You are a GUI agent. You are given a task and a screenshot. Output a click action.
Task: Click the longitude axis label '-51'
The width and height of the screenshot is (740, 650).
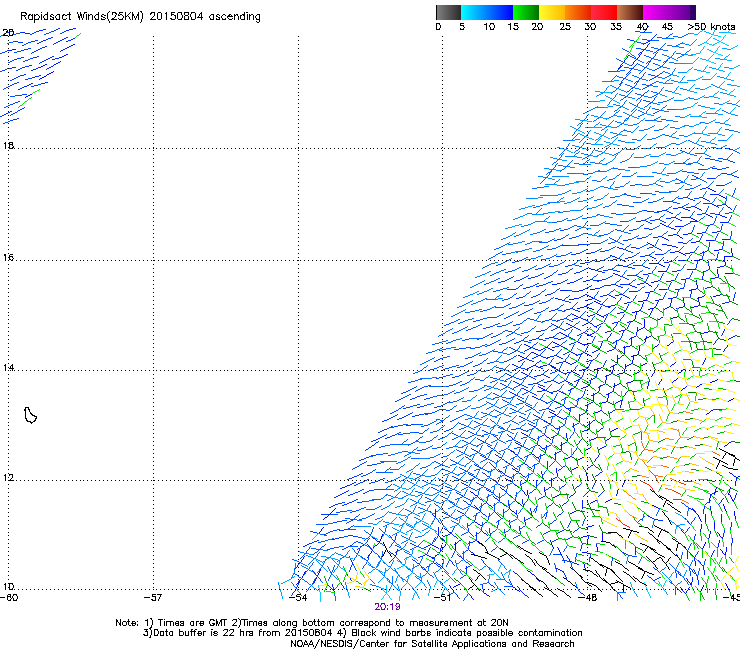442,598
